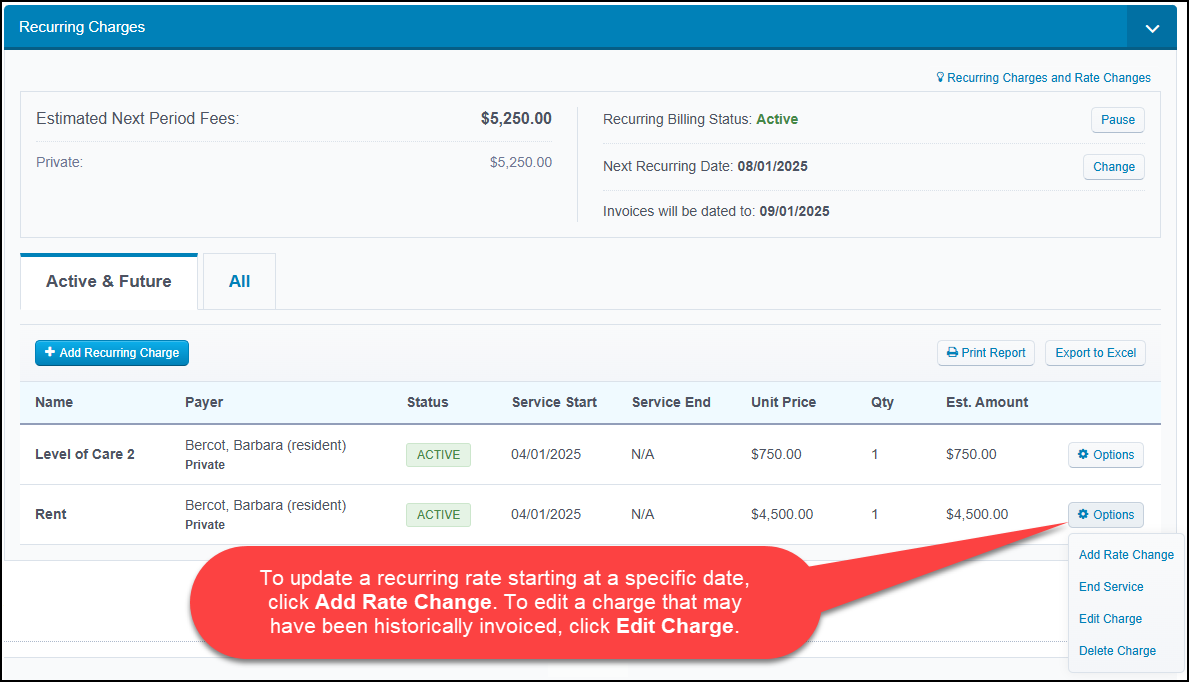Switch to the Active & Future tab

click(108, 281)
